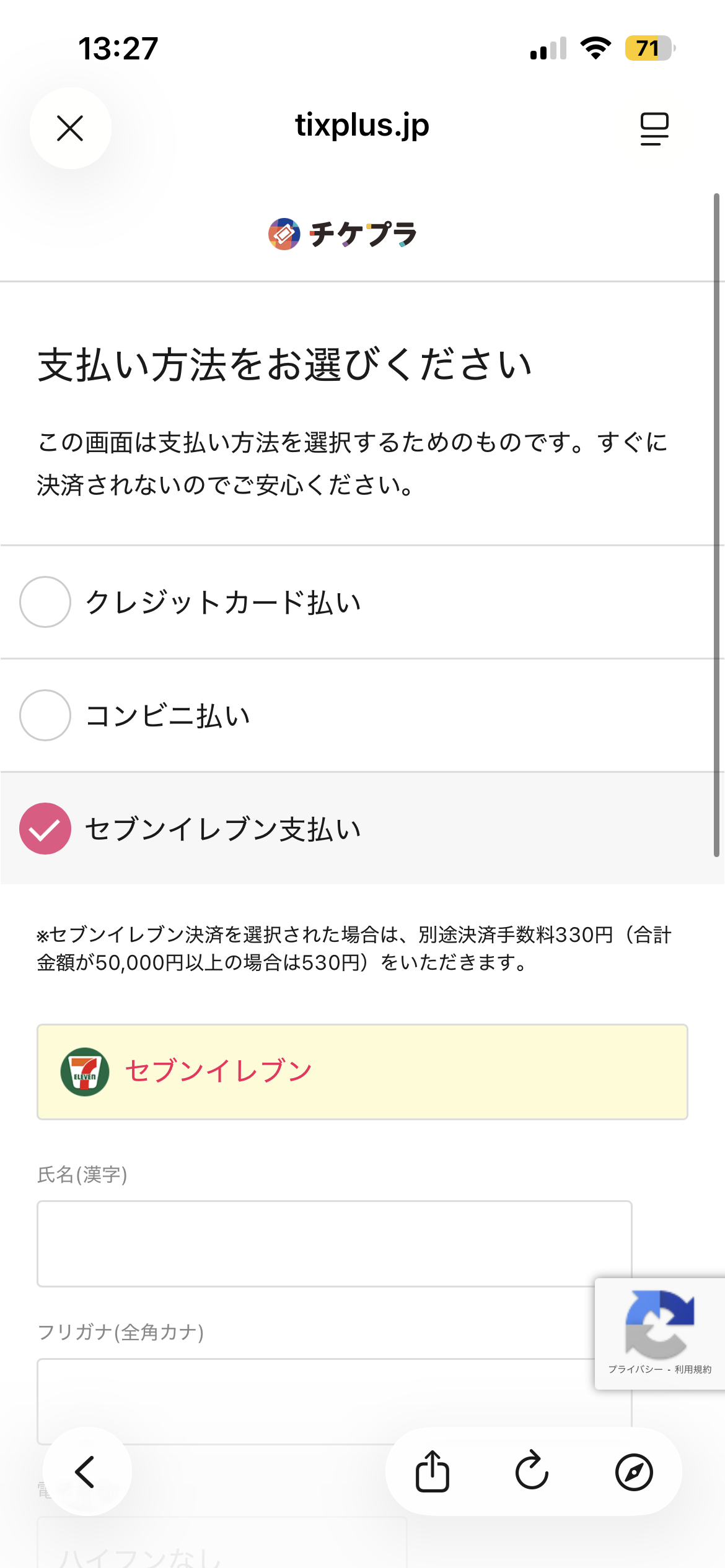Toggle セブンイレブン支払い radio option
The image size is (725, 1568).
(x=45, y=829)
